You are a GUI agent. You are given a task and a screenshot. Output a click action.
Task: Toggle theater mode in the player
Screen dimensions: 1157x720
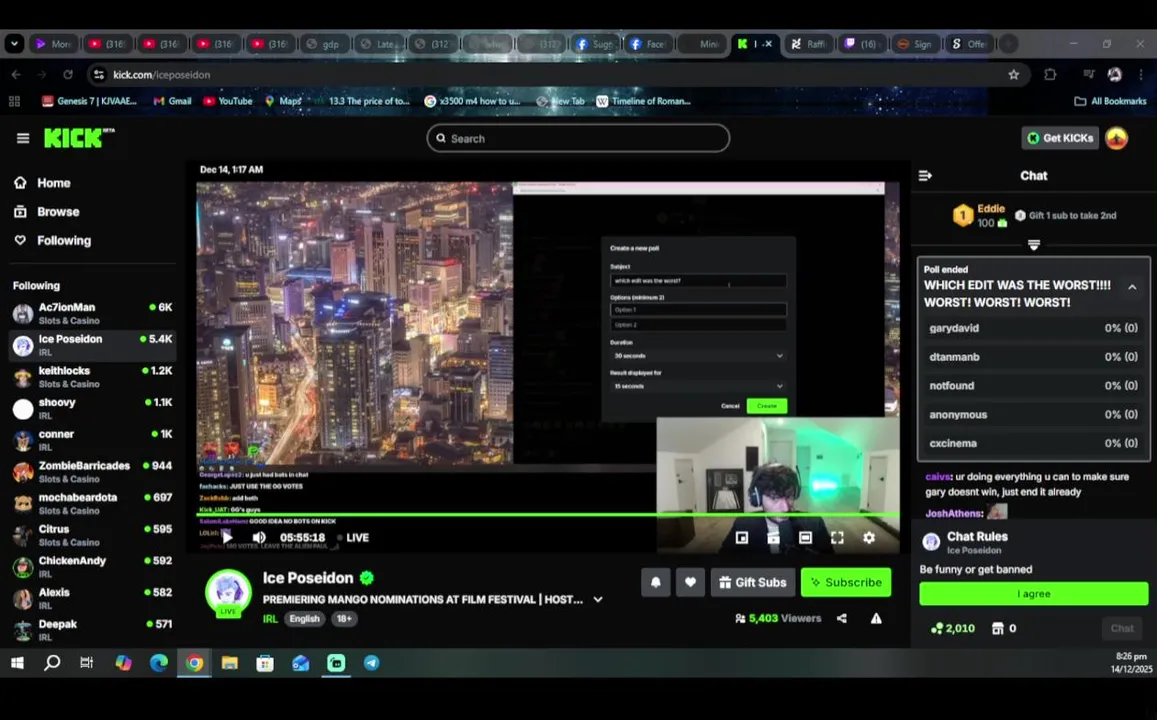[x=805, y=538]
